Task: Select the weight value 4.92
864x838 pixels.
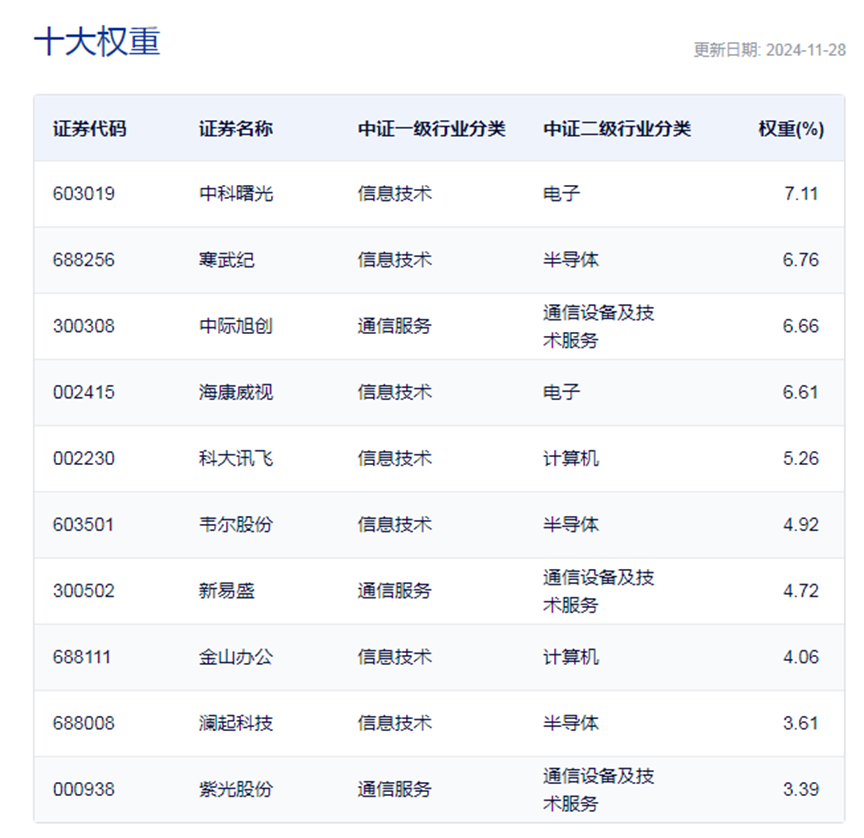Action: 801,525
